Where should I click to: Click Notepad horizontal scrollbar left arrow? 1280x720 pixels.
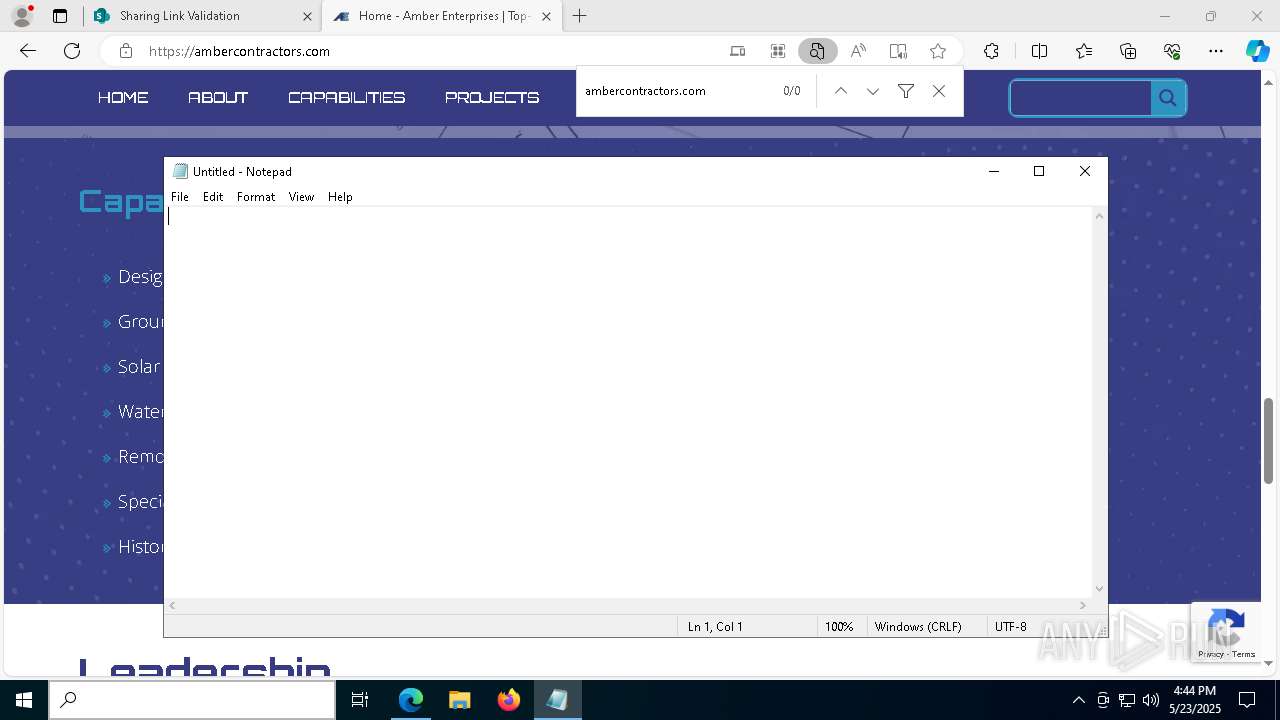[173, 605]
